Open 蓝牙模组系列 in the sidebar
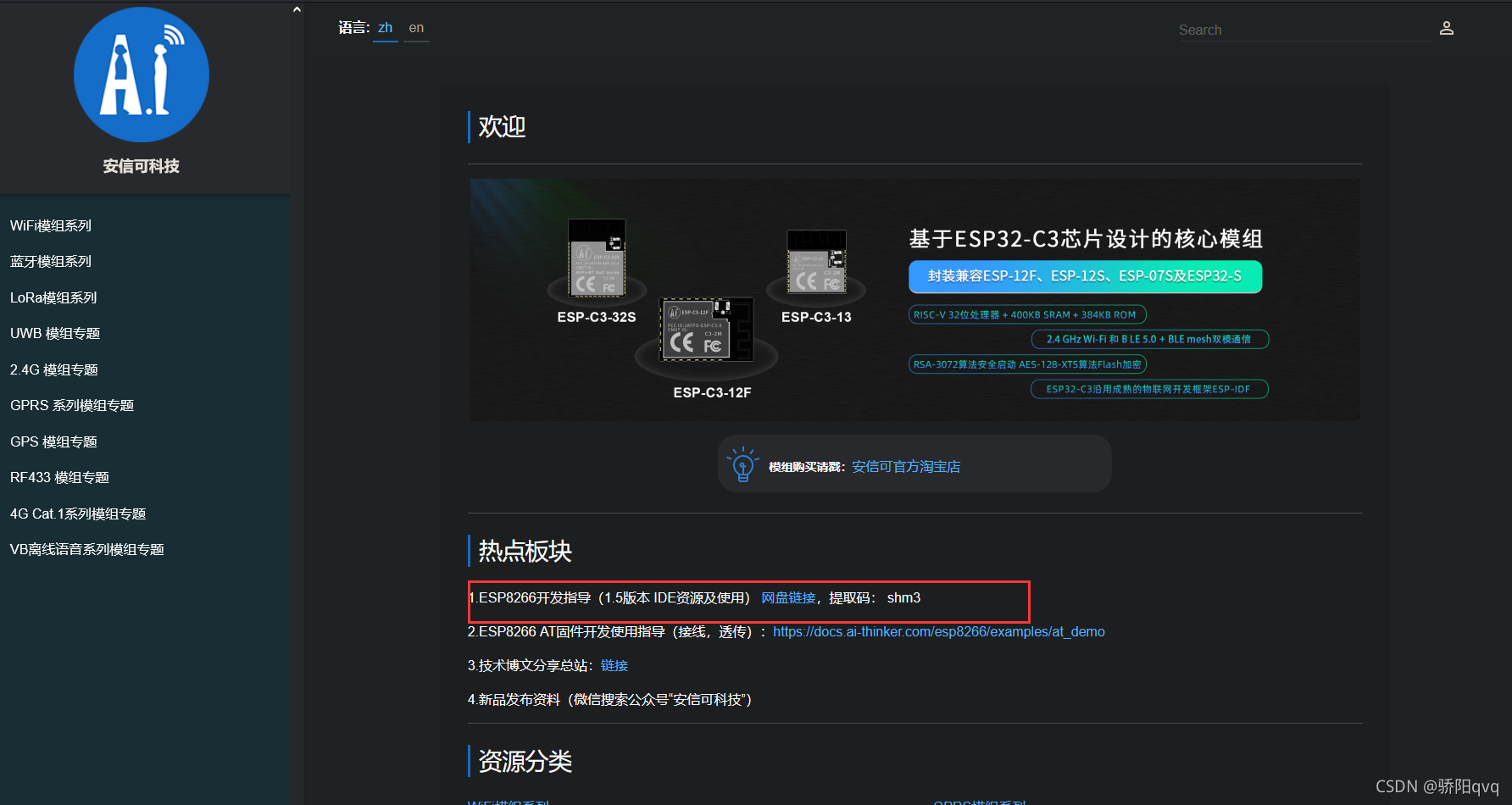Screen dimensions: 1512x805 (x=51, y=261)
